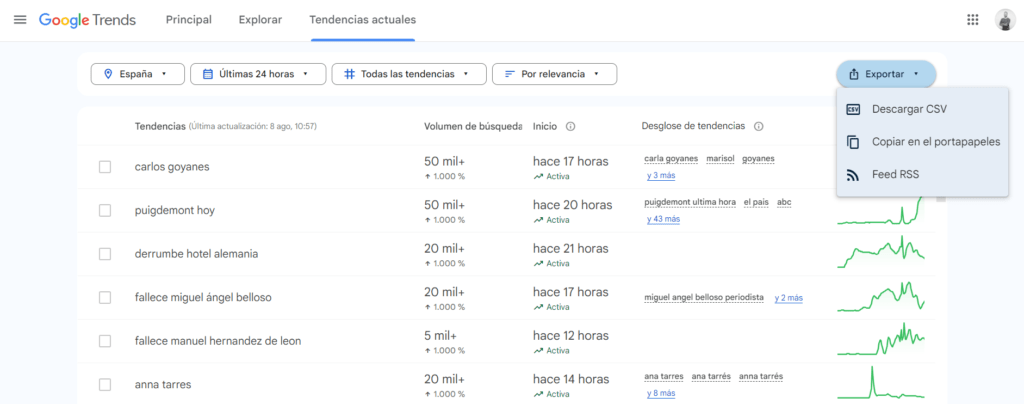
Task: Click the Google Trends logo
Action: coord(88,20)
